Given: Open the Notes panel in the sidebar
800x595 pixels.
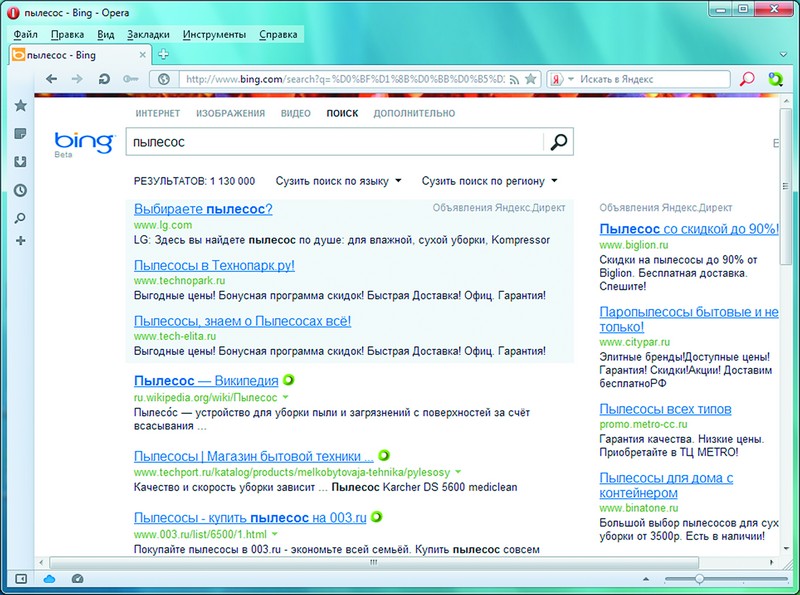Looking at the screenshot, I should [x=20, y=134].
